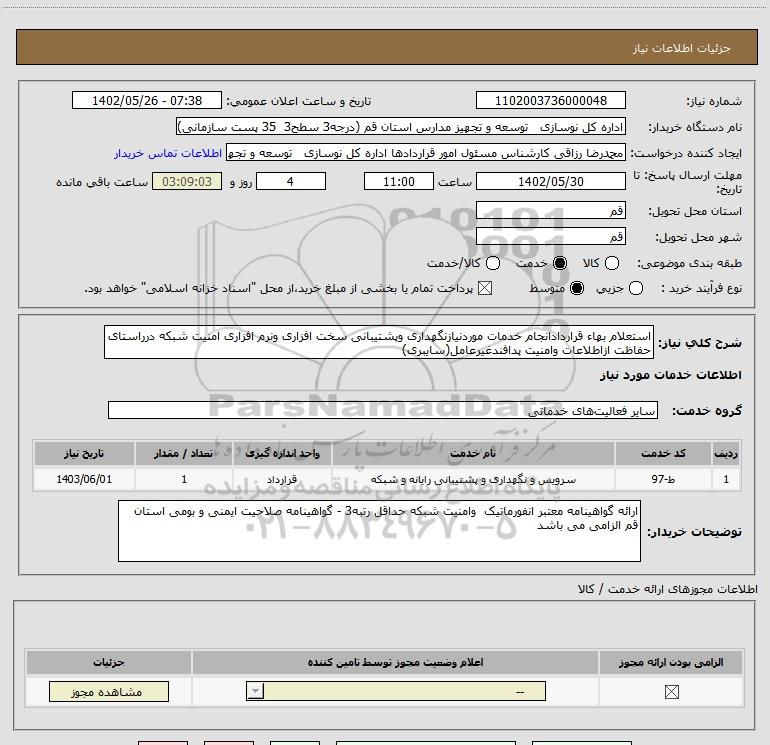Image resolution: width=770 pixels, height=745 pixels.
Task: Select the جزیی purchase type radio
Action: 636,288
